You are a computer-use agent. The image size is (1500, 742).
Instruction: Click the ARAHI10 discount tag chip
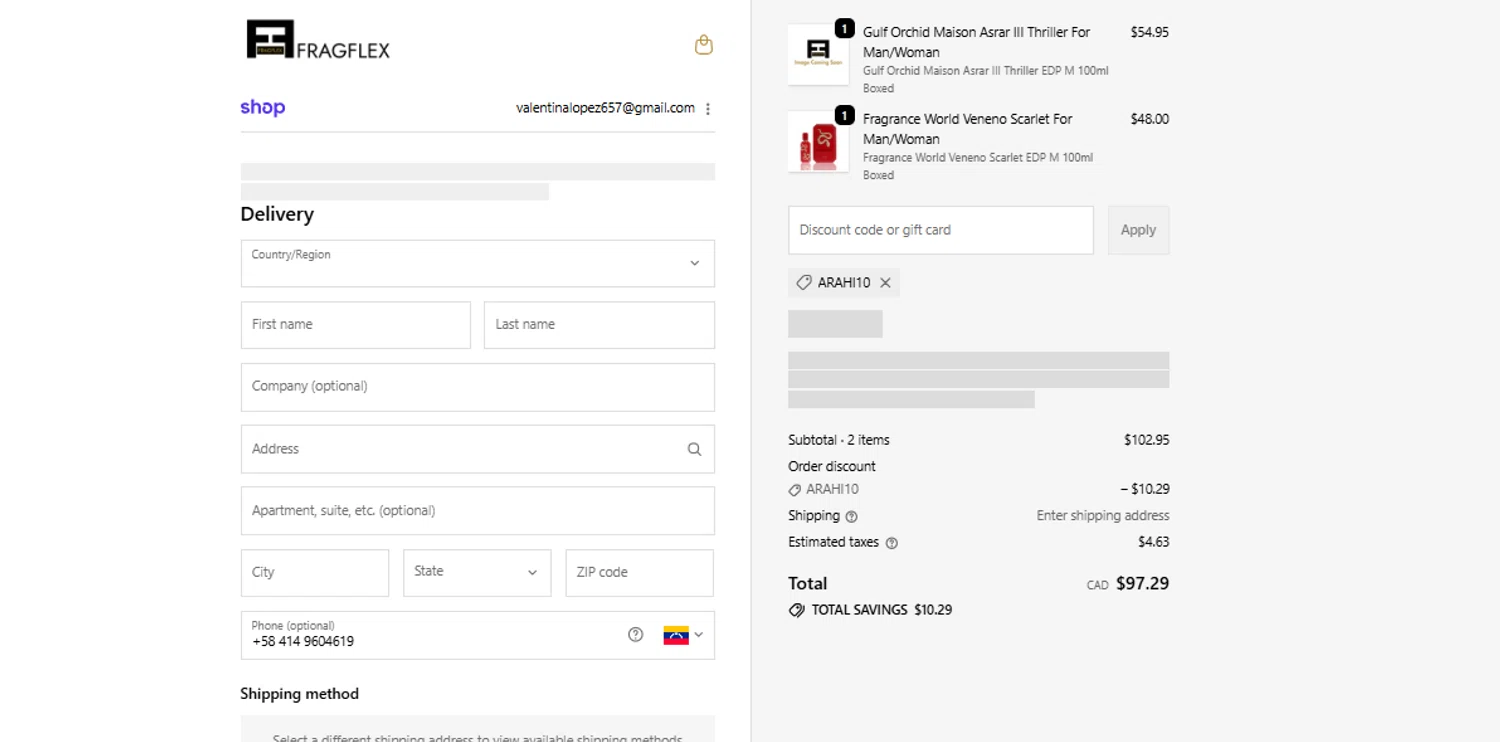pyautogui.click(x=843, y=283)
